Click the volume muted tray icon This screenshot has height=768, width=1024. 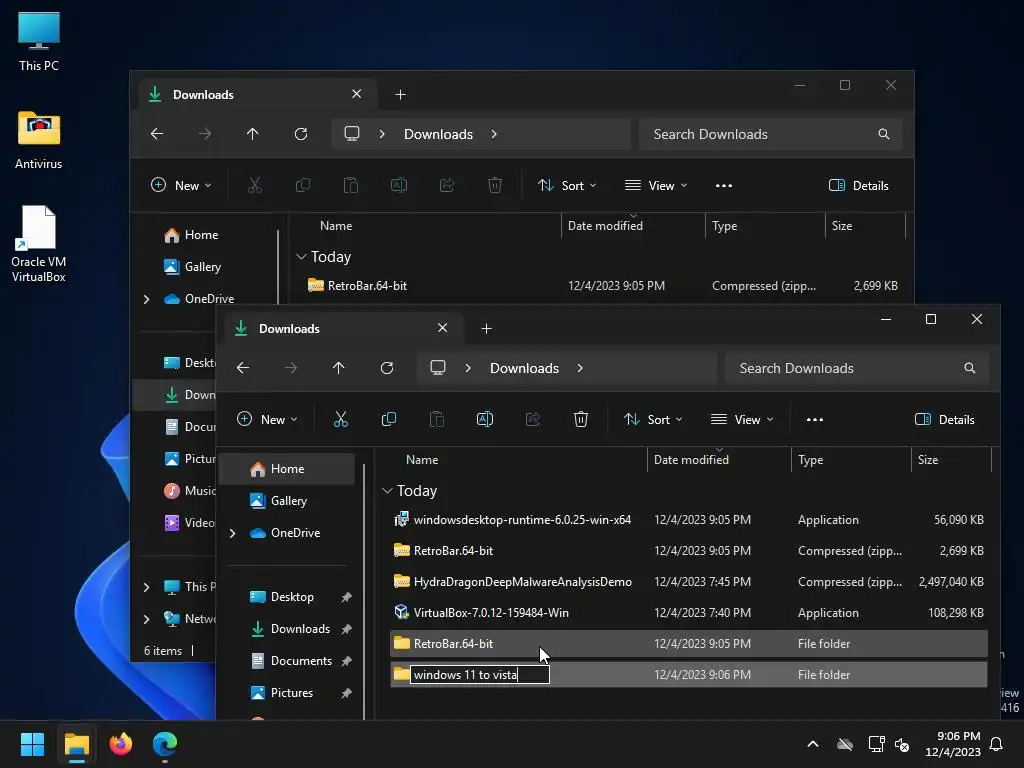902,744
